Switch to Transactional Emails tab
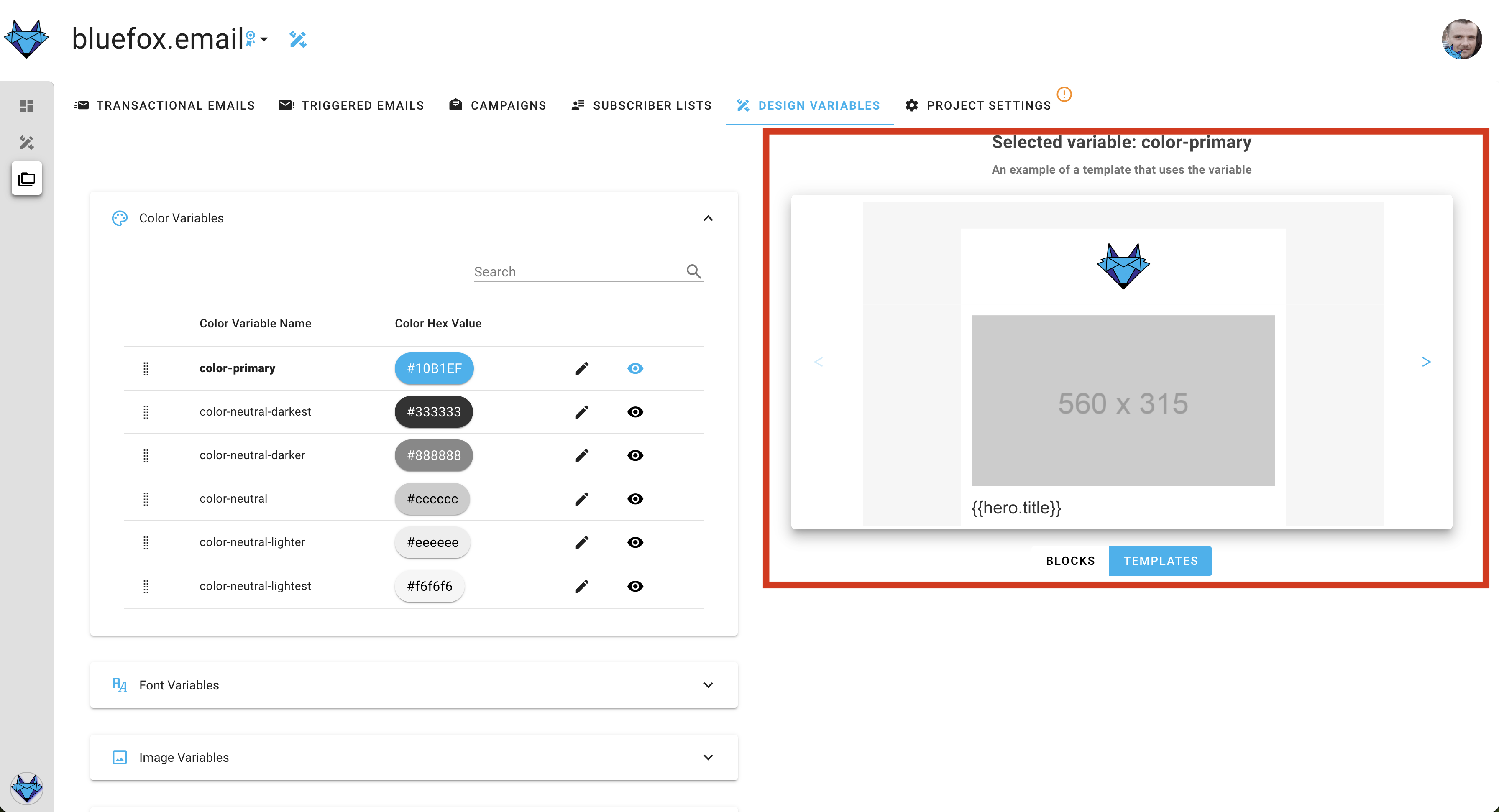Image resolution: width=1499 pixels, height=812 pixels. (164, 105)
